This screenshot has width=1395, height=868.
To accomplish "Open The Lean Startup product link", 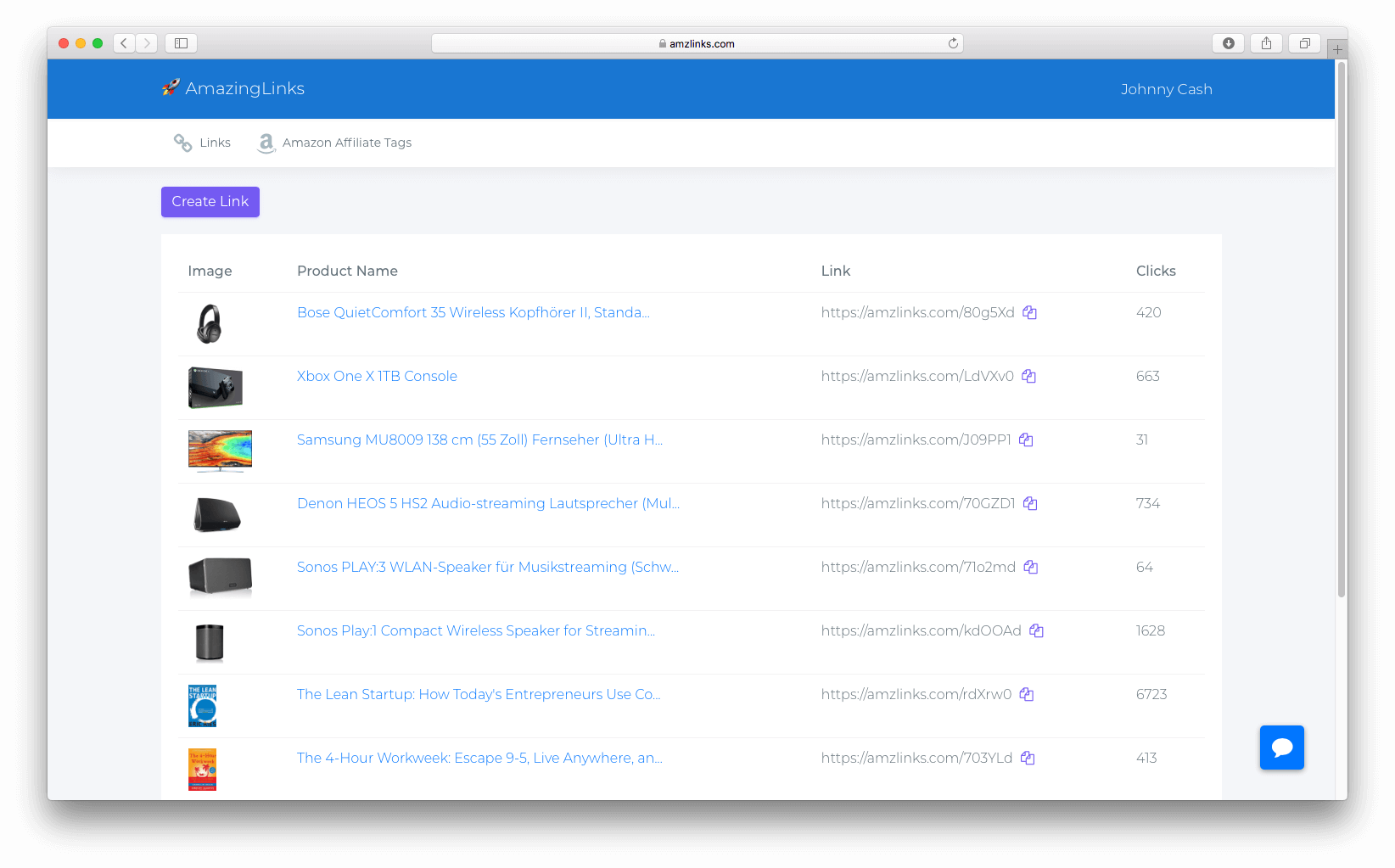I will (x=479, y=694).
